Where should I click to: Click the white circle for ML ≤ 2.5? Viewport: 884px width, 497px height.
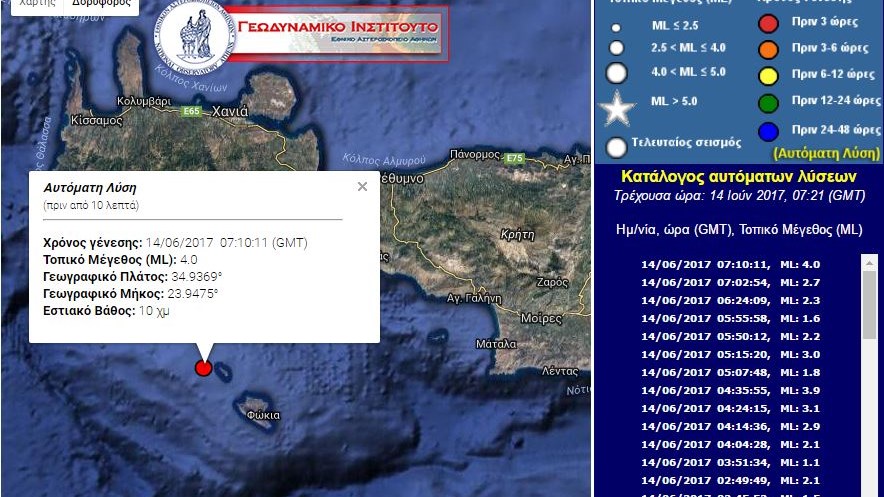pos(616,27)
